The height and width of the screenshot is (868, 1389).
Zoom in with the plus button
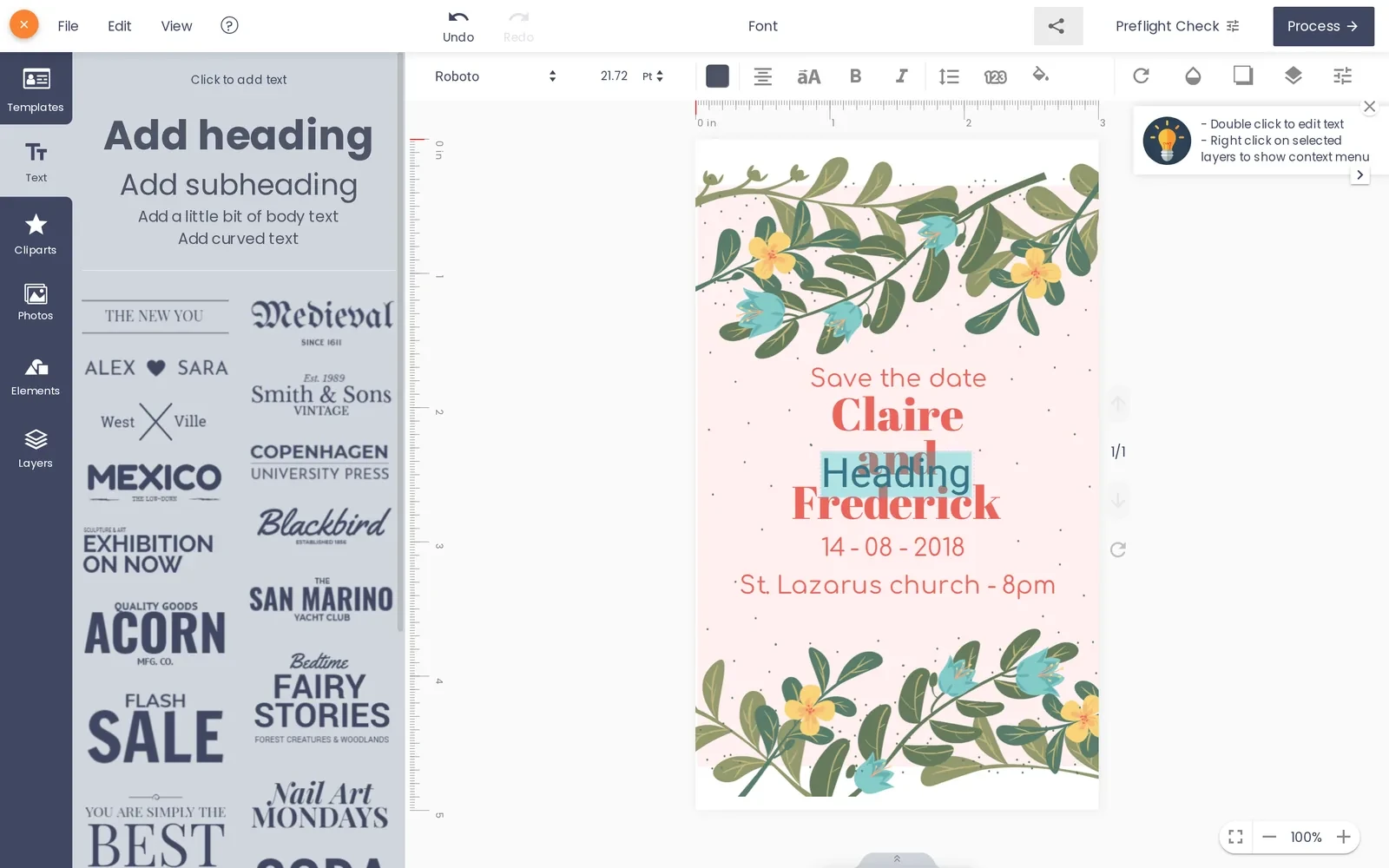(1343, 837)
